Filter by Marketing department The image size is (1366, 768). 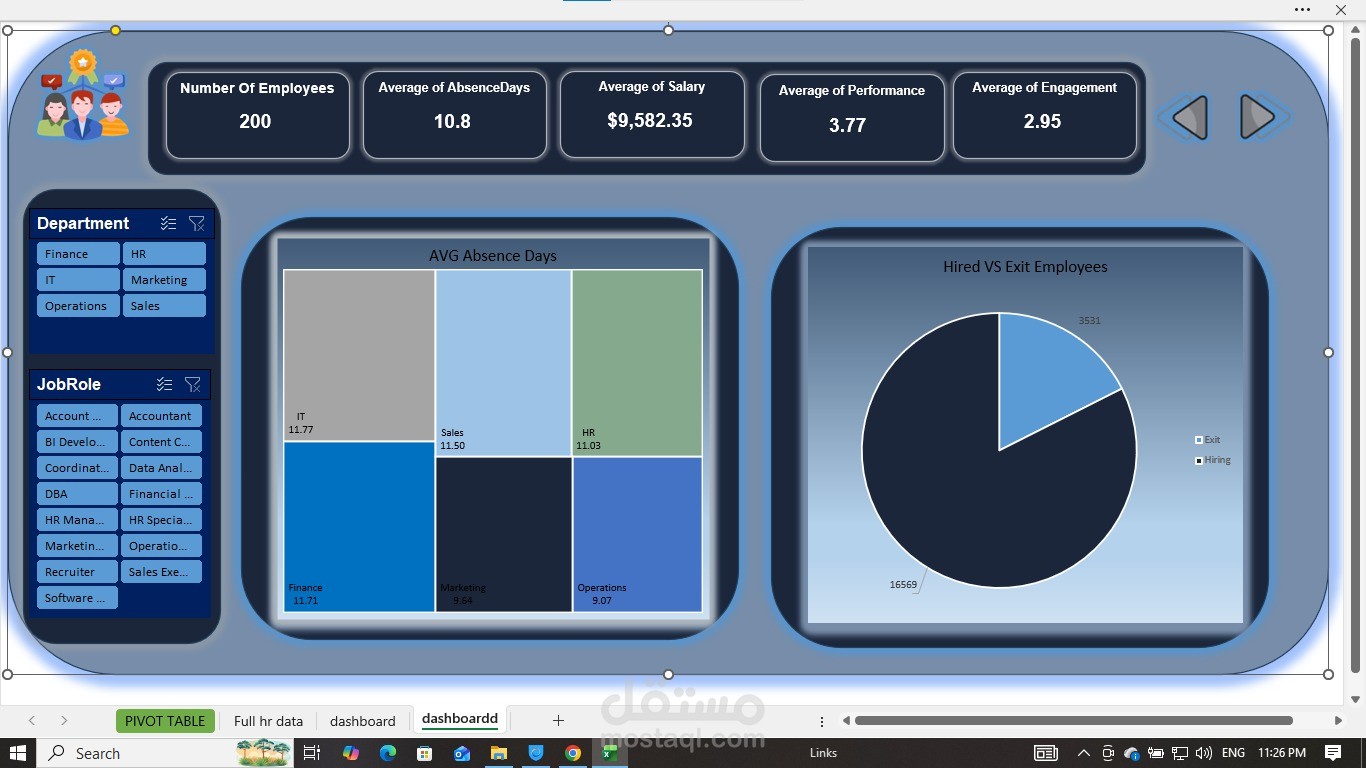coord(164,280)
